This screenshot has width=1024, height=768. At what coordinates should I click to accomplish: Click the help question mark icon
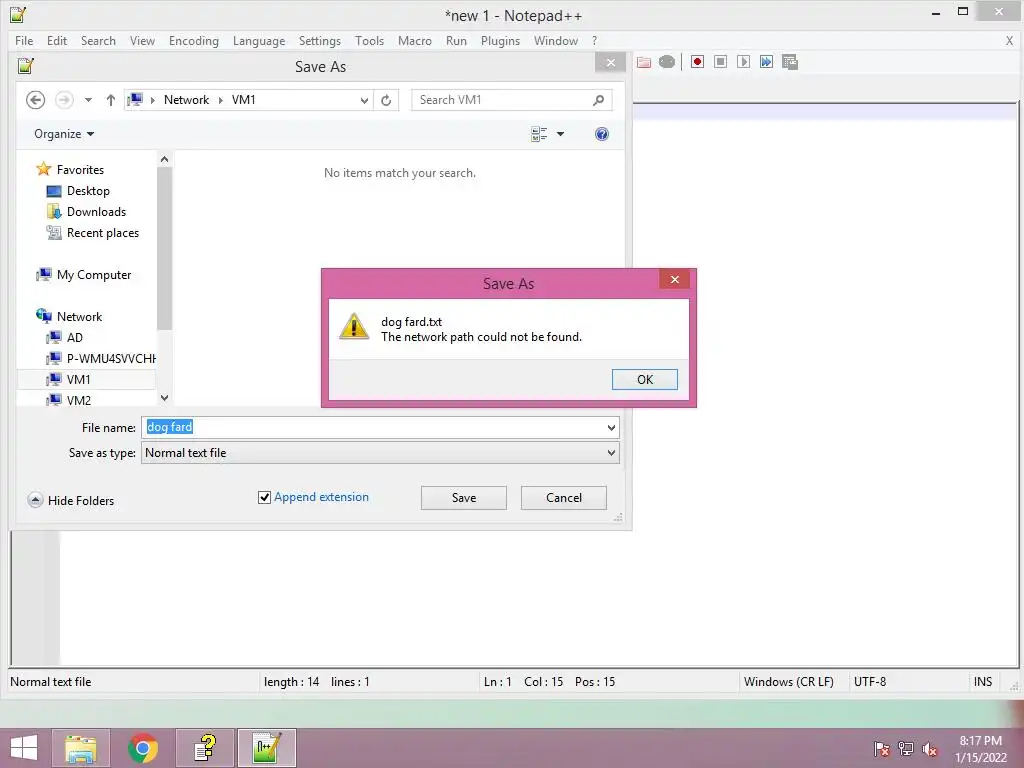click(x=601, y=134)
